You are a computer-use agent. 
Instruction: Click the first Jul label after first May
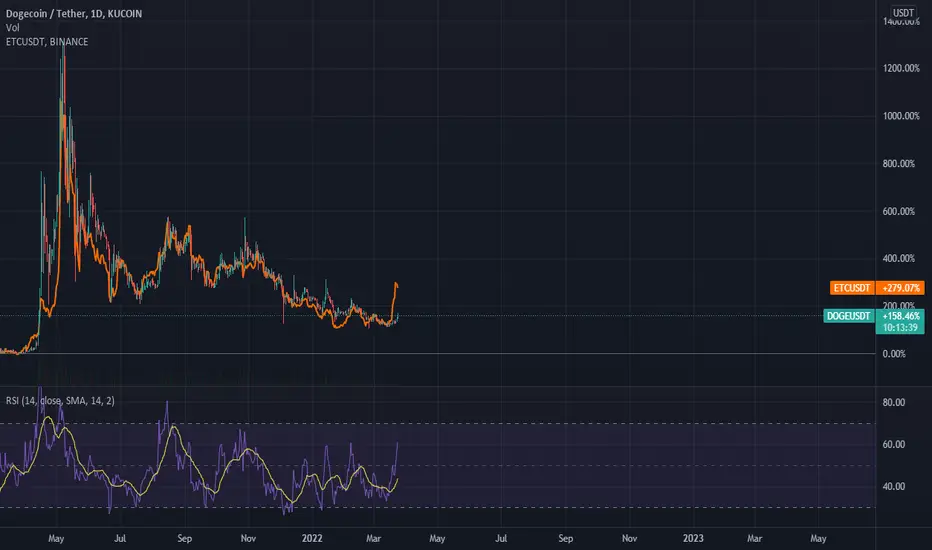[120, 538]
